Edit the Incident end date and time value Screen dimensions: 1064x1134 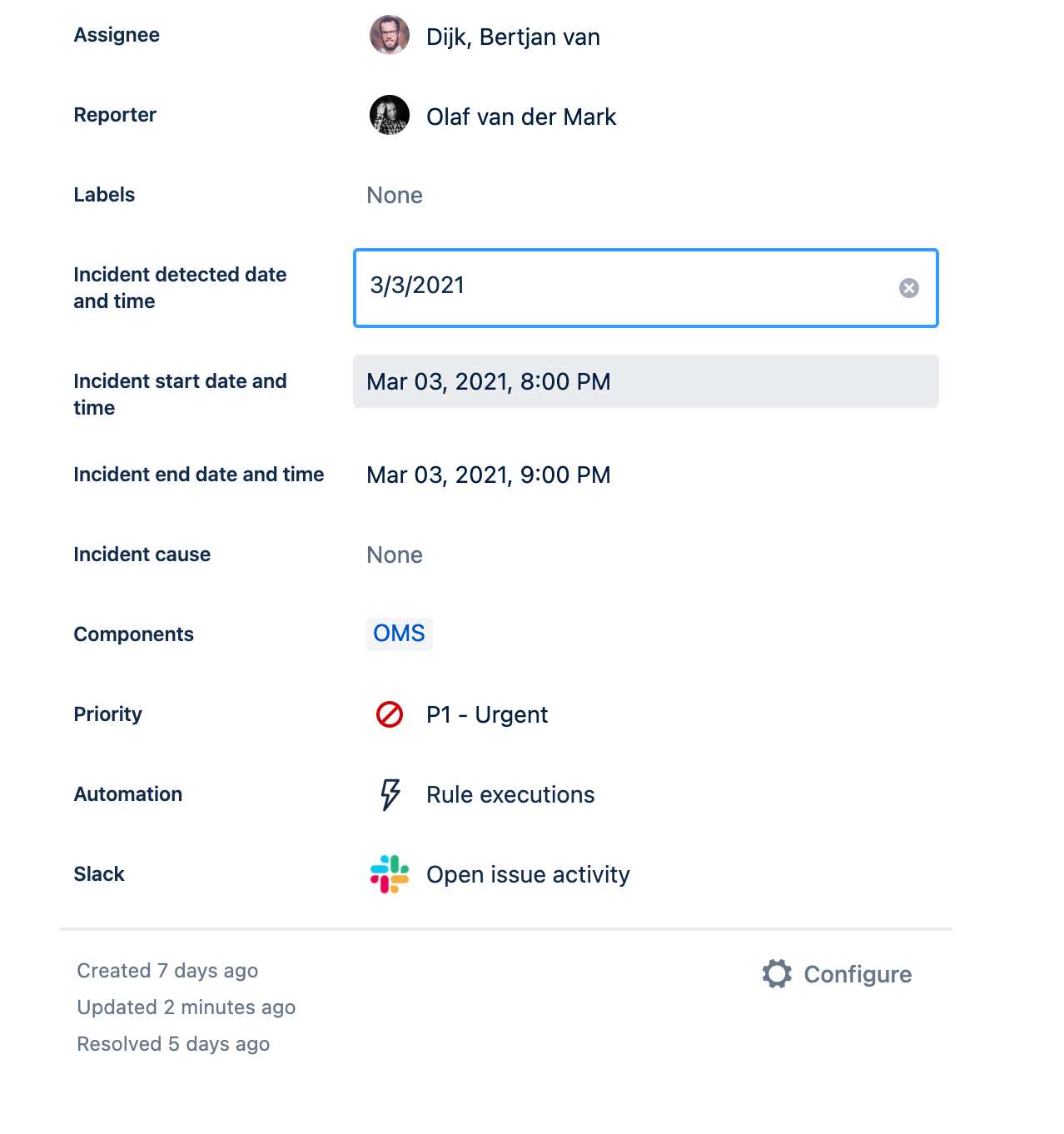point(489,475)
